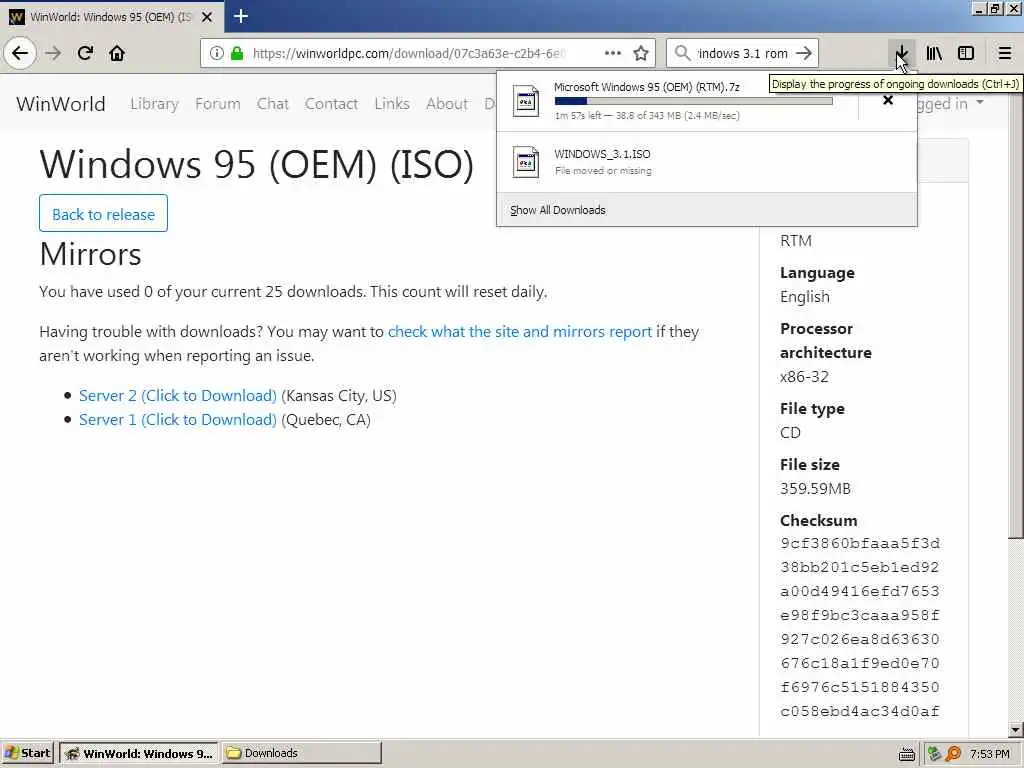The width and height of the screenshot is (1024, 768).
Task: Select the WINDOWS_3.1.ISO download entry
Action: pos(707,162)
